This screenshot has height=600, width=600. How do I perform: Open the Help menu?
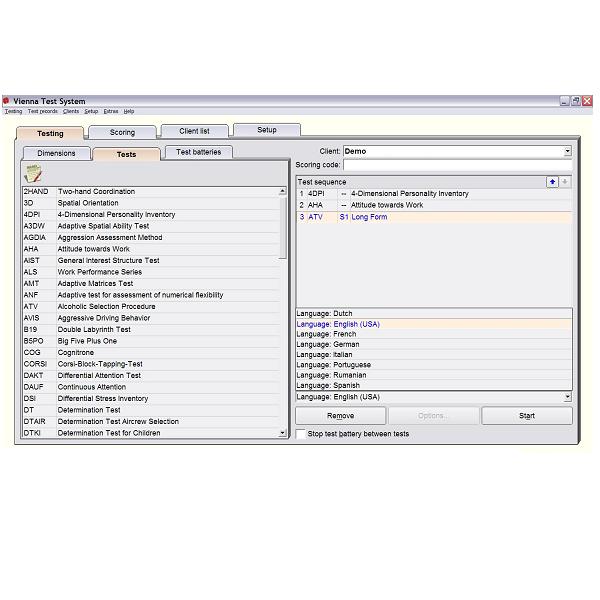(x=129, y=111)
